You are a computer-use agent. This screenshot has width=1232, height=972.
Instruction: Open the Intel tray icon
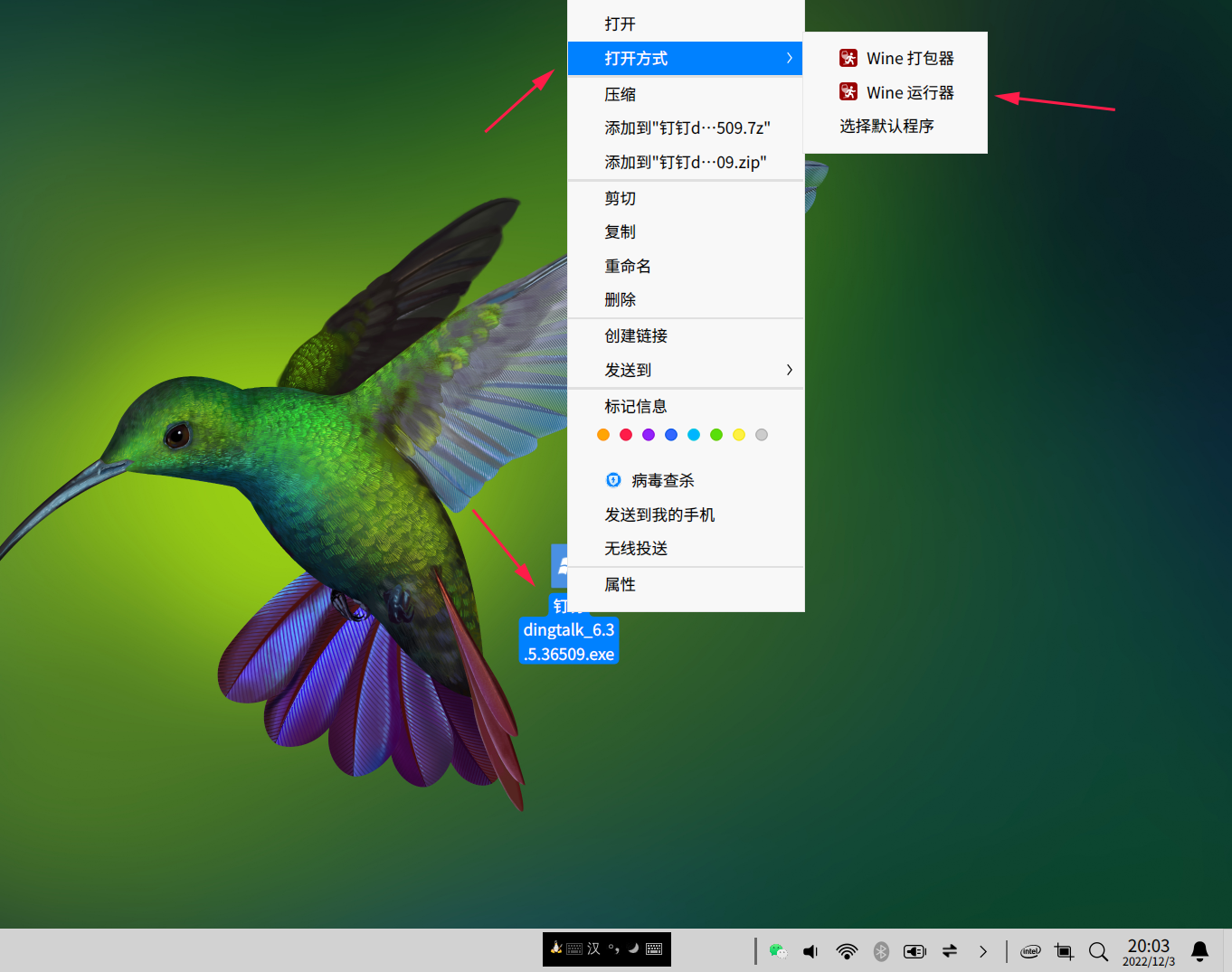pyautogui.click(x=1030, y=951)
